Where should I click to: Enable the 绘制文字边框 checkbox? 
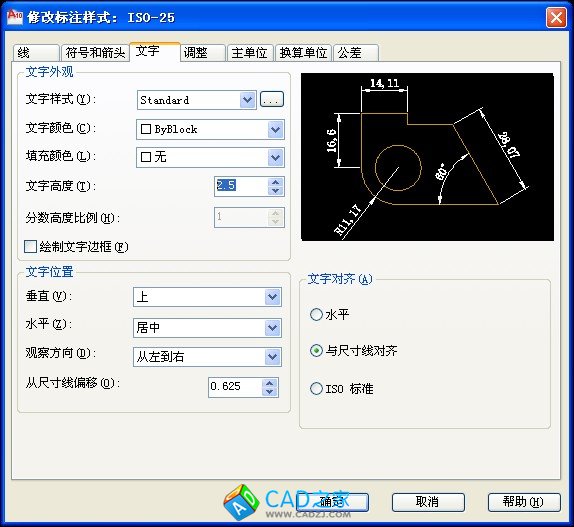point(30,247)
